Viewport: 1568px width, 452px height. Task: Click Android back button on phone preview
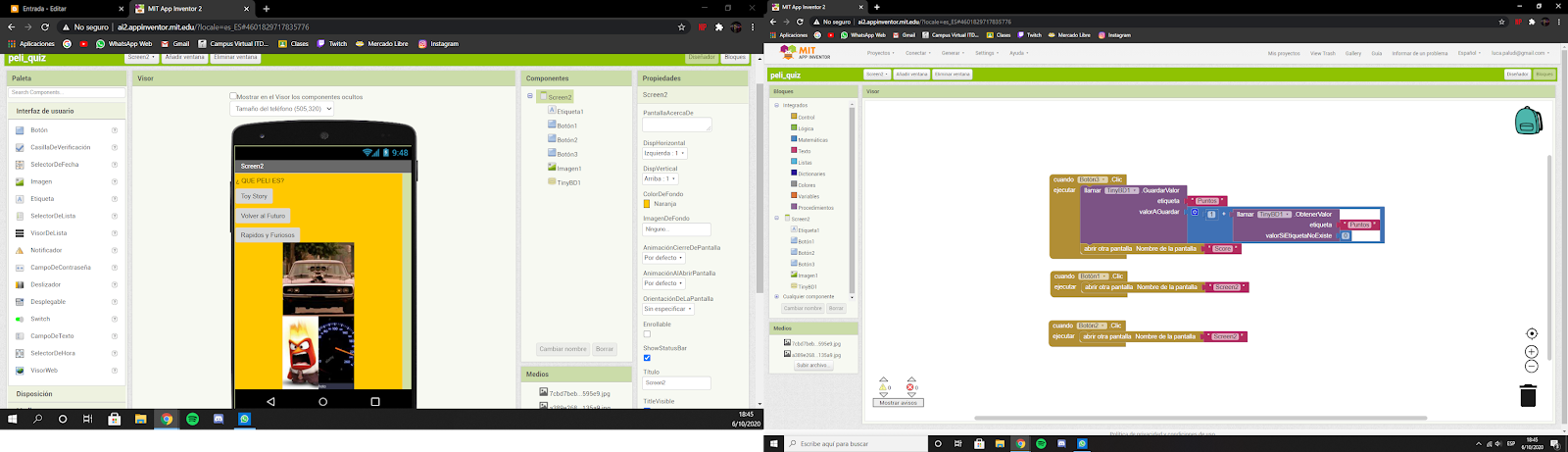coord(270,401)
